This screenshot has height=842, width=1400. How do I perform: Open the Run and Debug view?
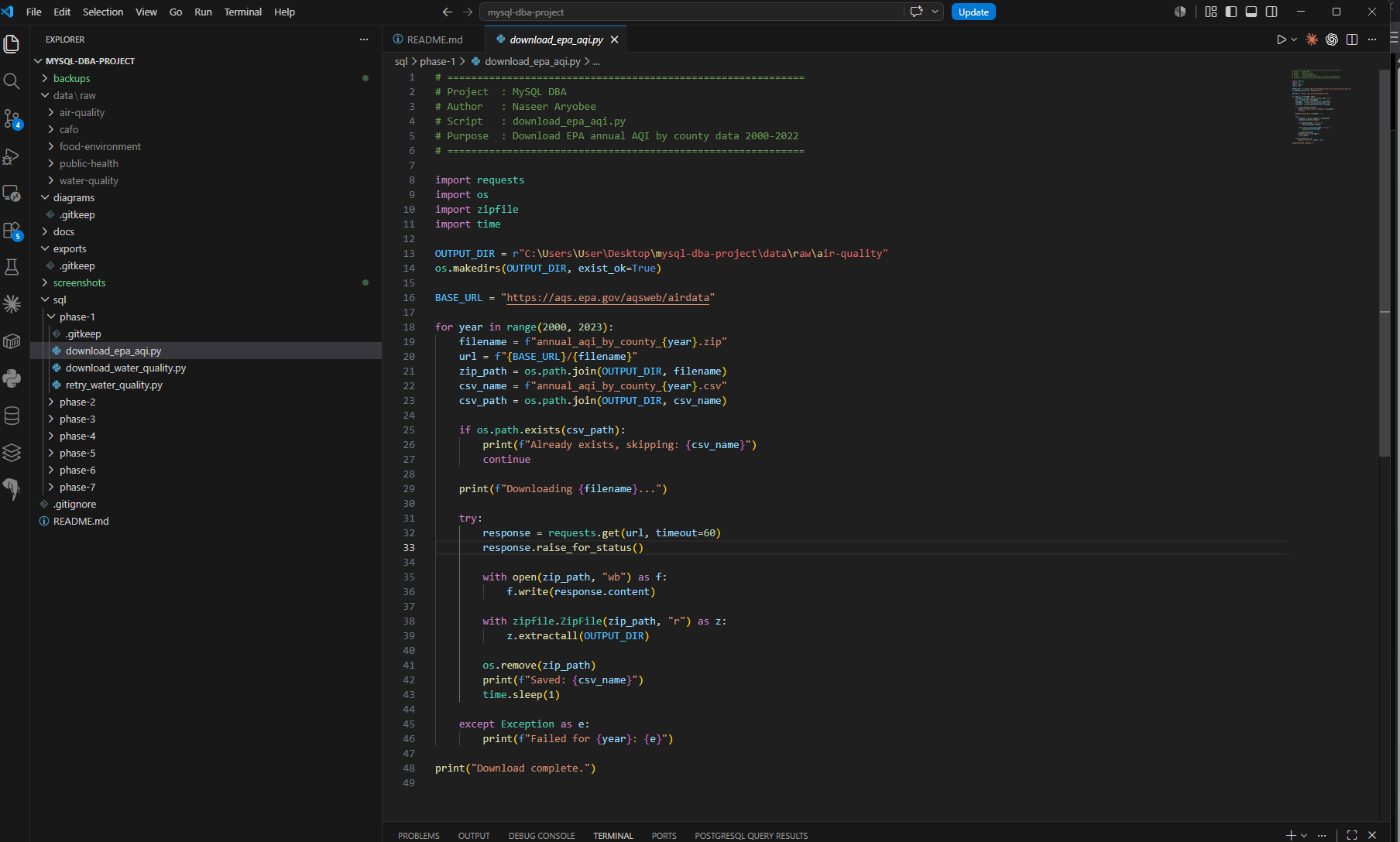tap(12, 156)
